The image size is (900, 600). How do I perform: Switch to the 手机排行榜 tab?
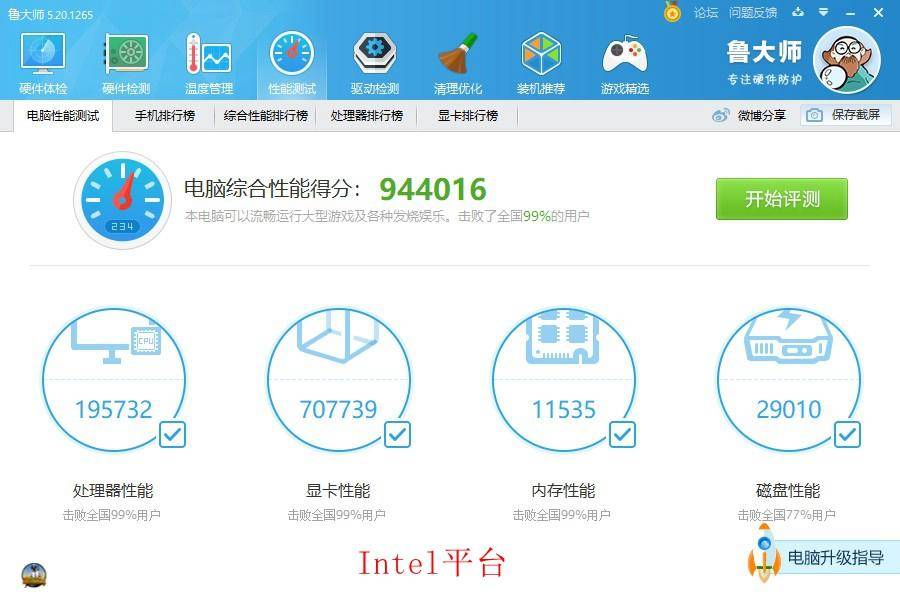(x=165, y=115)
